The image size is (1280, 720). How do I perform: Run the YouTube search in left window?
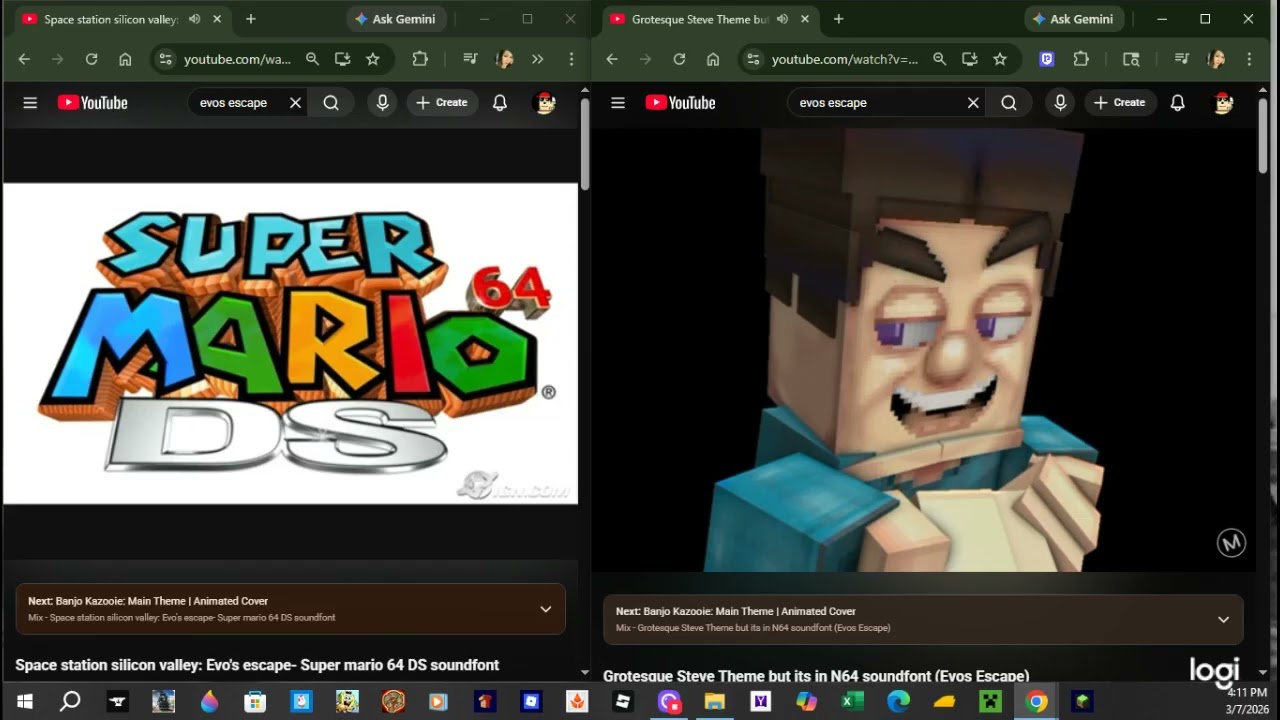(331, 103)
